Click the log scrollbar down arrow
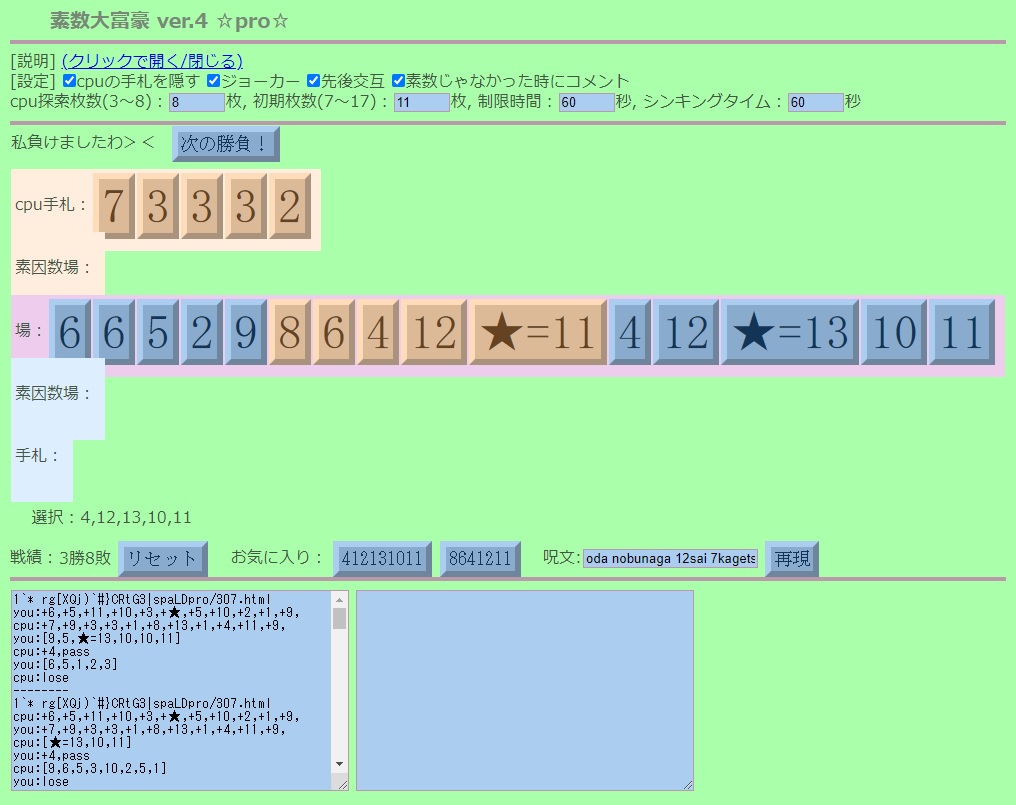Viewport: 1016px width, 805px height. click(x=340, y=765)
